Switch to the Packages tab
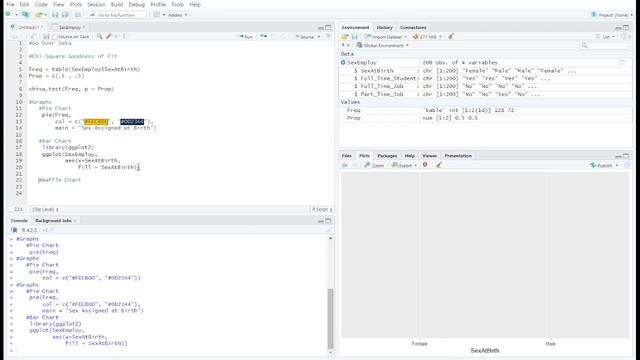The height and width of the screenshot is (360, 640). (387, 156)
